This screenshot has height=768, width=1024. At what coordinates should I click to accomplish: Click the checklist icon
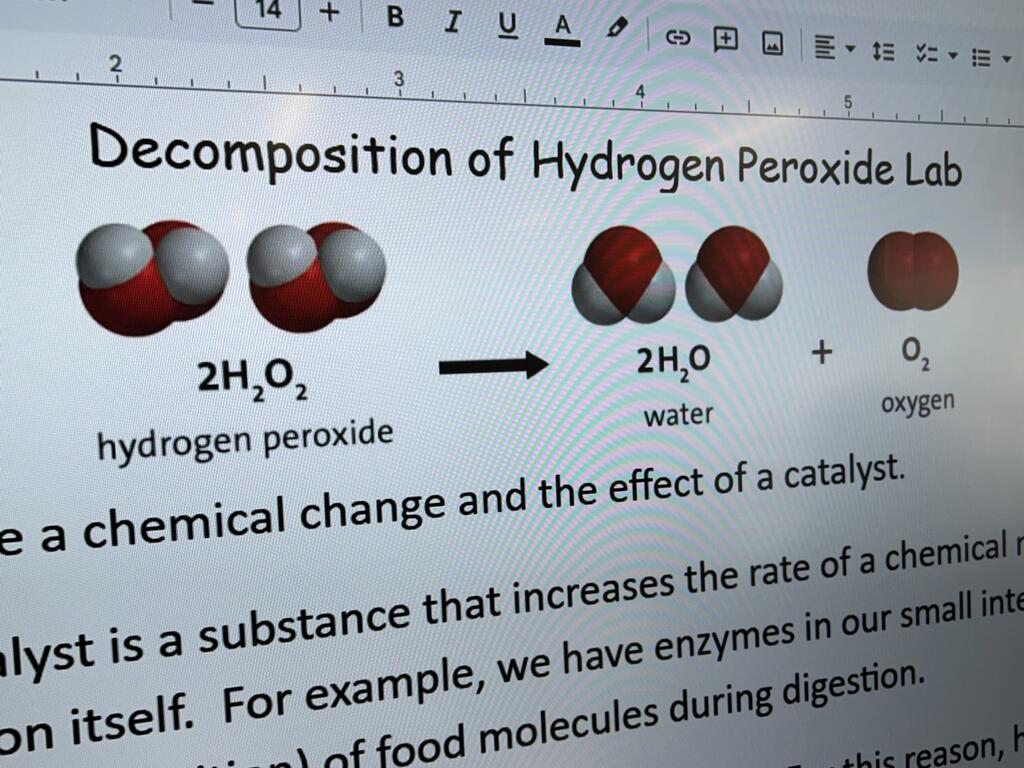coord(925,55)
